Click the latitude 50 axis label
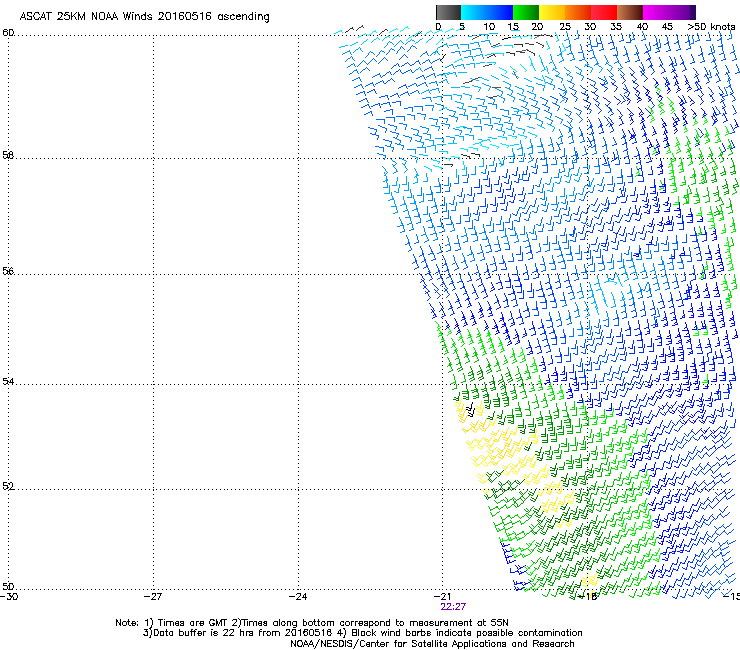 click(8, 586)
